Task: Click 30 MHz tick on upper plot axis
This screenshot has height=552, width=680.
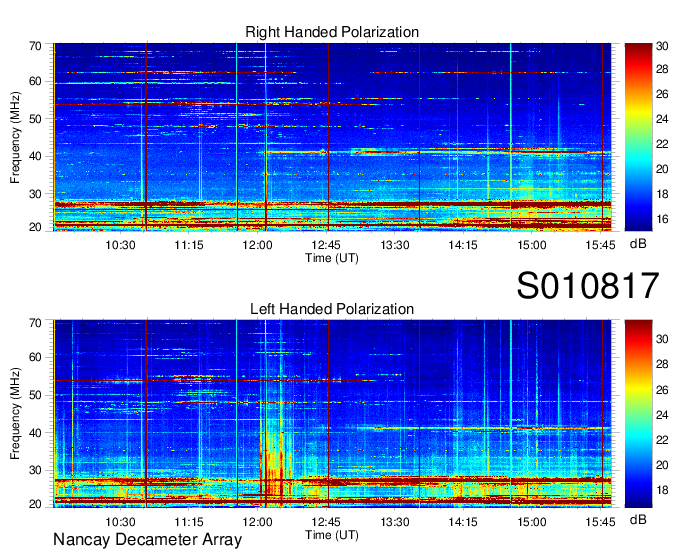Action: pyautogui.click(x=35, y=194)
